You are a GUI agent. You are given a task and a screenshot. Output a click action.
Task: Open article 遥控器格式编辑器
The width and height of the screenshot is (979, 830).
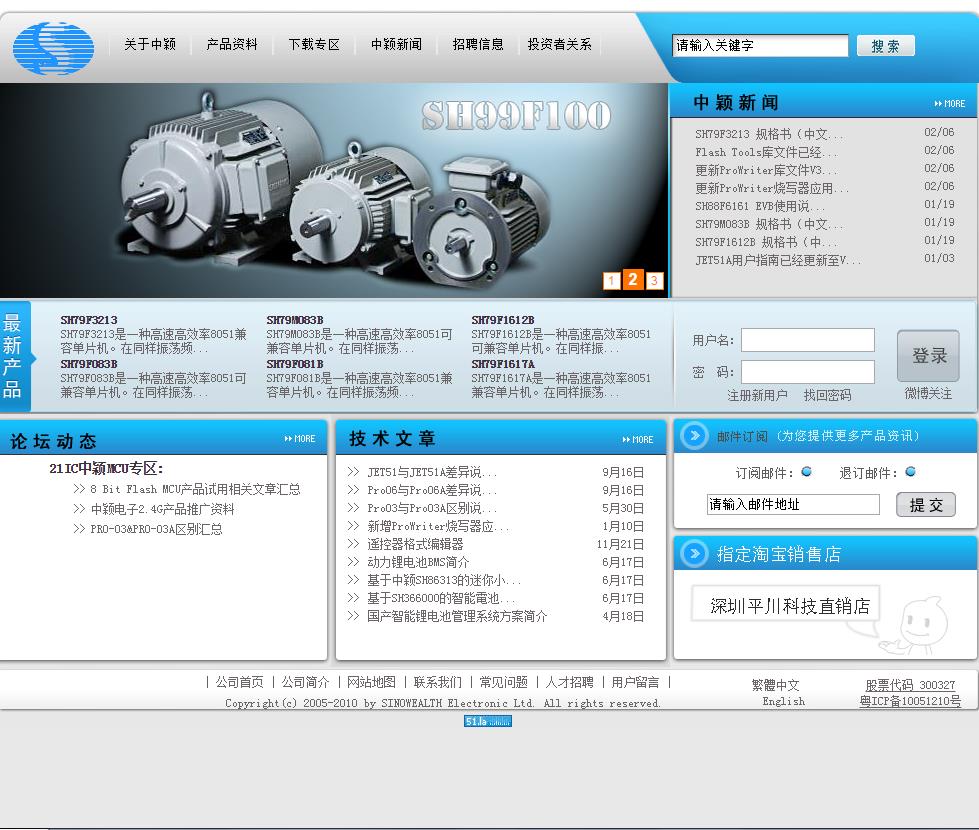click(415, 544)
